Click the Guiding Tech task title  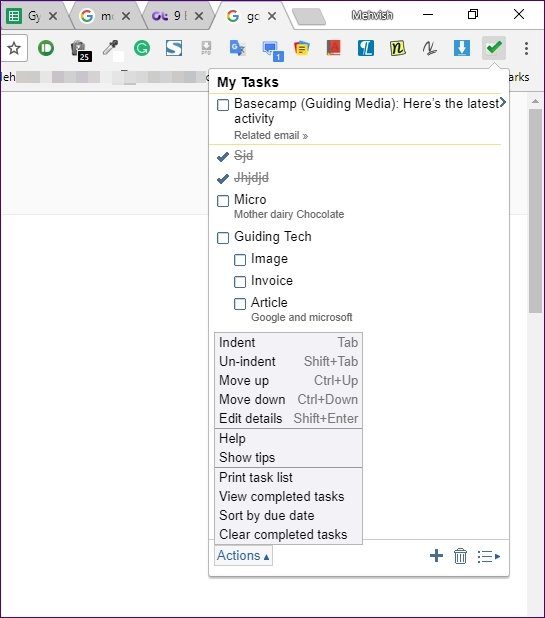273,236
